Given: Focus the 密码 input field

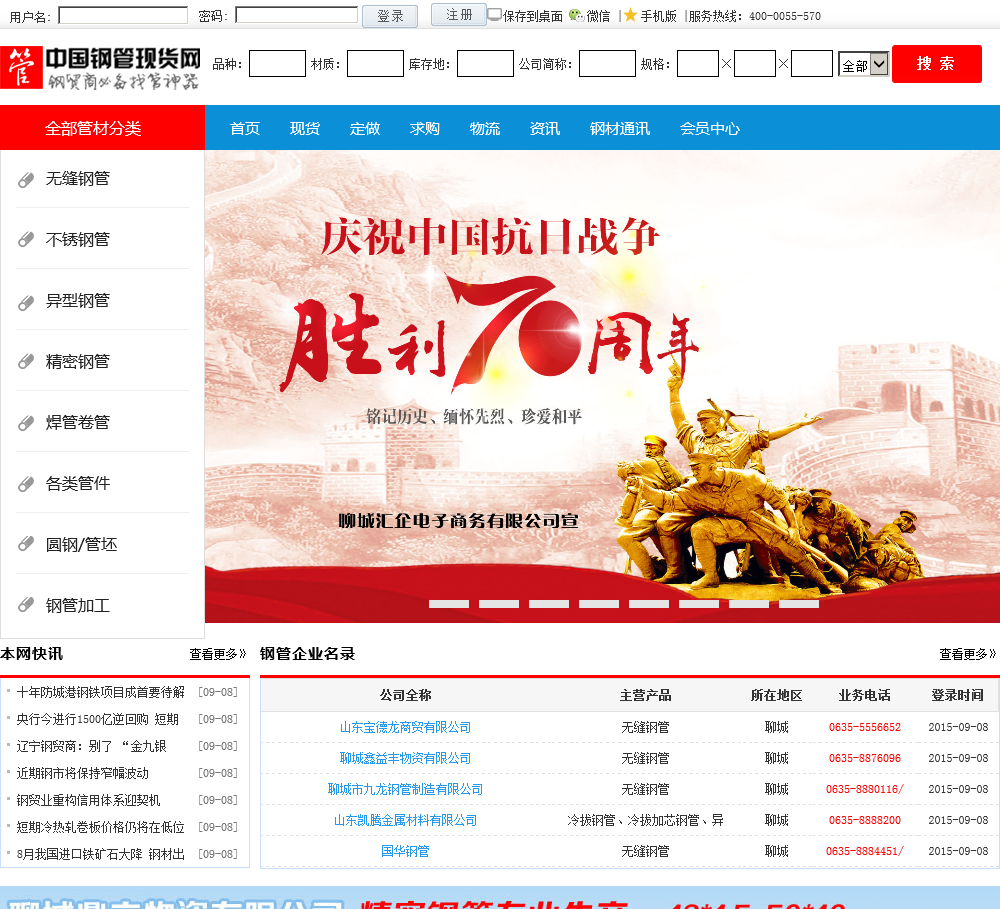Looking at the screenshot, I should pyautogui.click(x=297, y=15).
